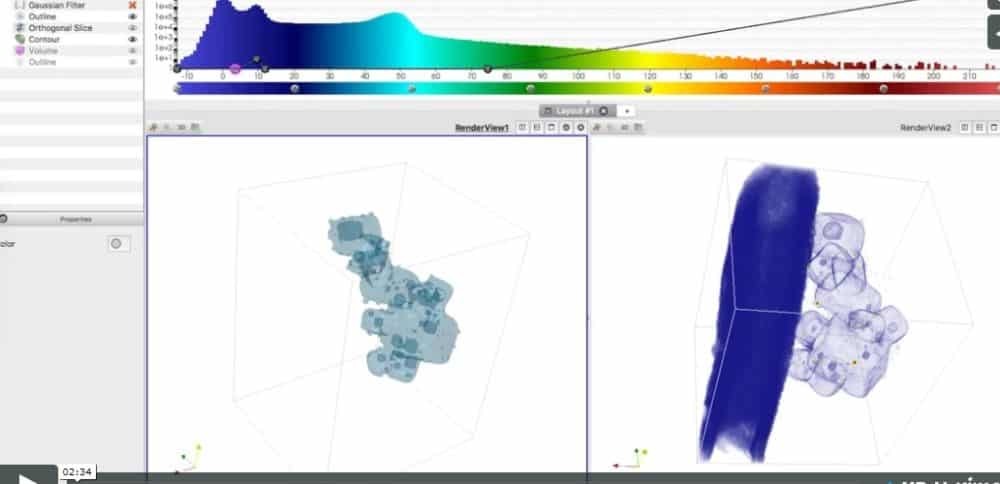Click the RenderView1 title label
The height and width of the screenshot is (484, 1000).
click(x=482, y=128)
